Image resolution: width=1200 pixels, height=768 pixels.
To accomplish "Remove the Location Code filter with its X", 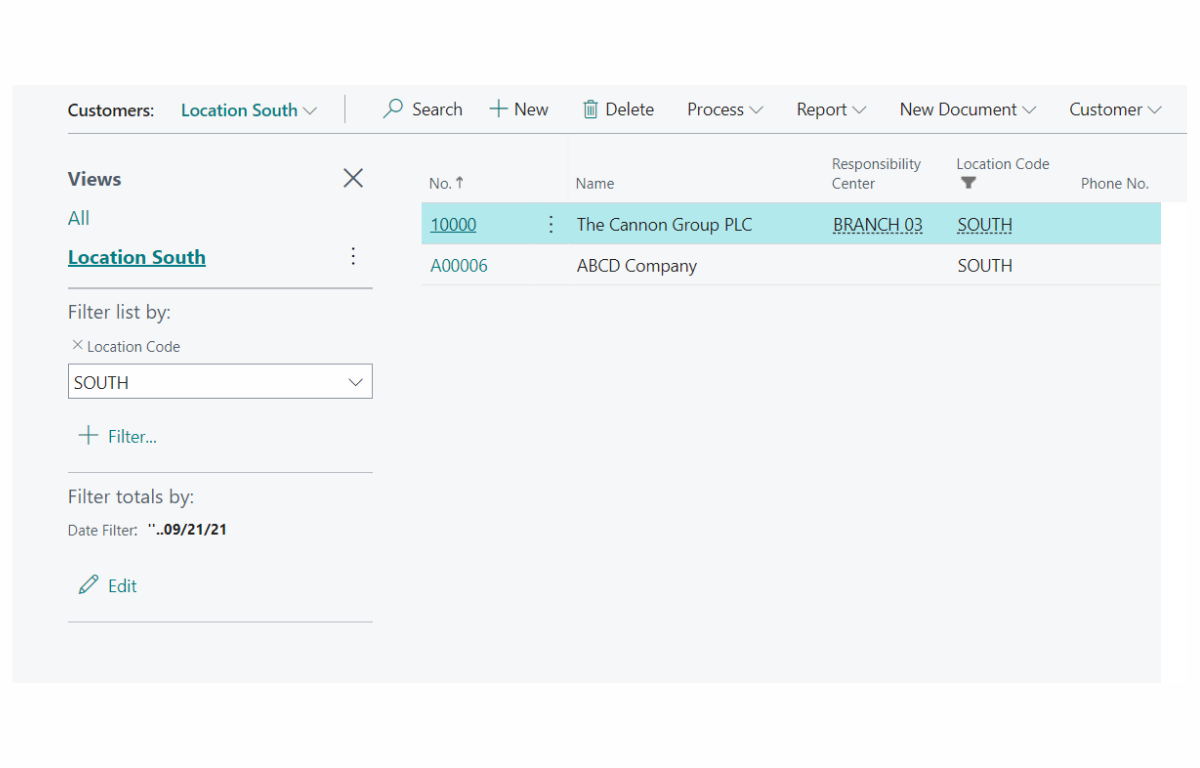I will pyautogui.click(x=78, y=345).
